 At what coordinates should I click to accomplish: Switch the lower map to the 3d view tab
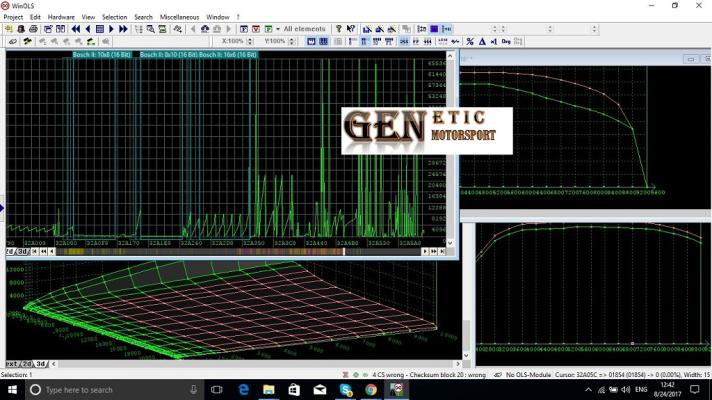click(42, 363)
